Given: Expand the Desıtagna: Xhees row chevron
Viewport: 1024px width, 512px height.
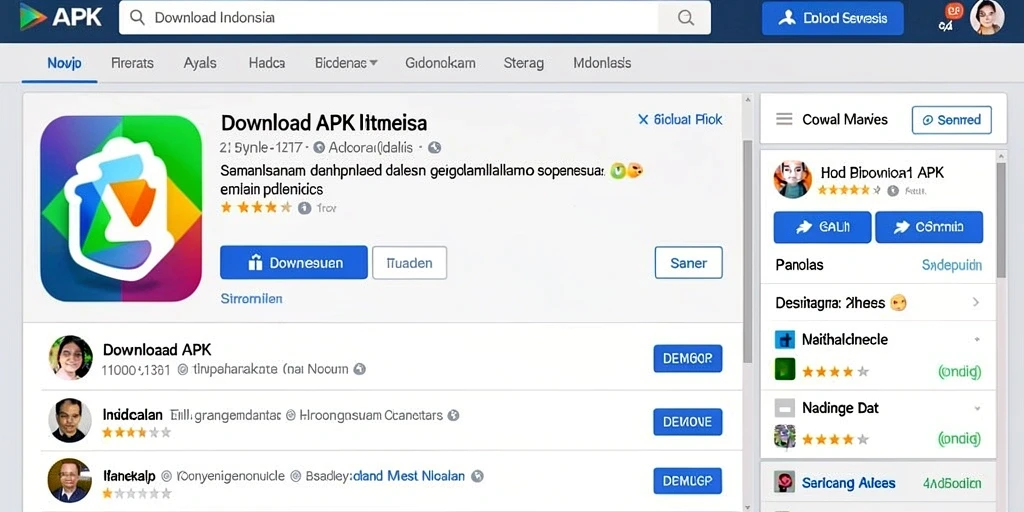Looking at the screenshot, I should (x=976, y=302).
